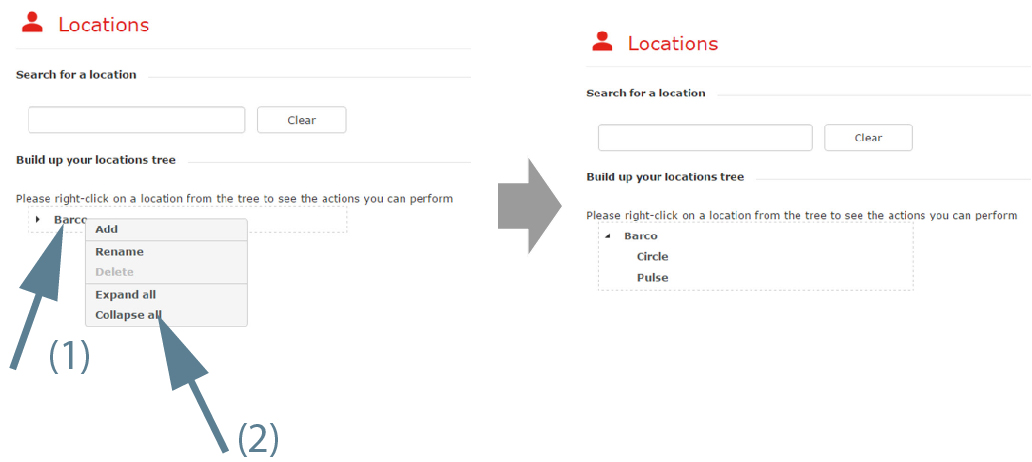Collapse the expanded Barco node arrow in right panel
The height and width of the screenshot is (462, 1032).
[x=607, y=236]
